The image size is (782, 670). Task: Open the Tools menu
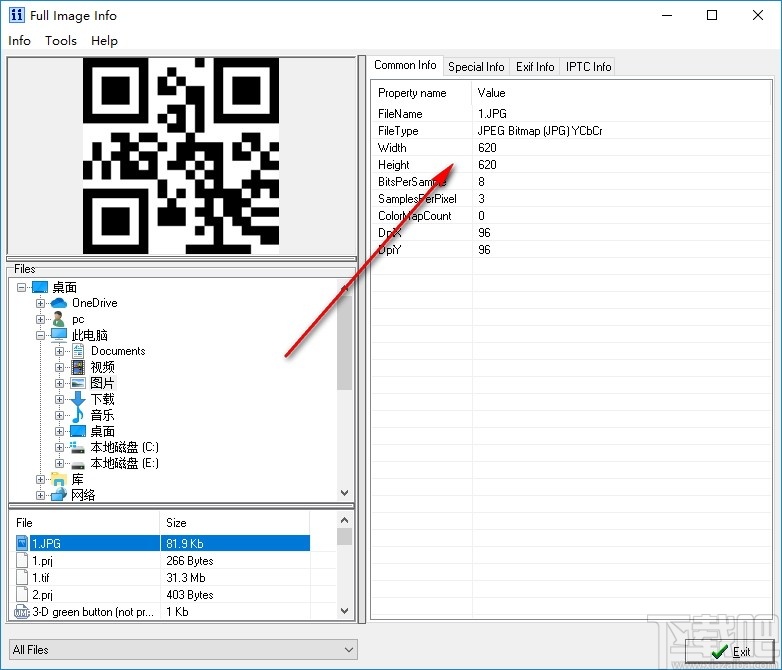coord(61,40)
